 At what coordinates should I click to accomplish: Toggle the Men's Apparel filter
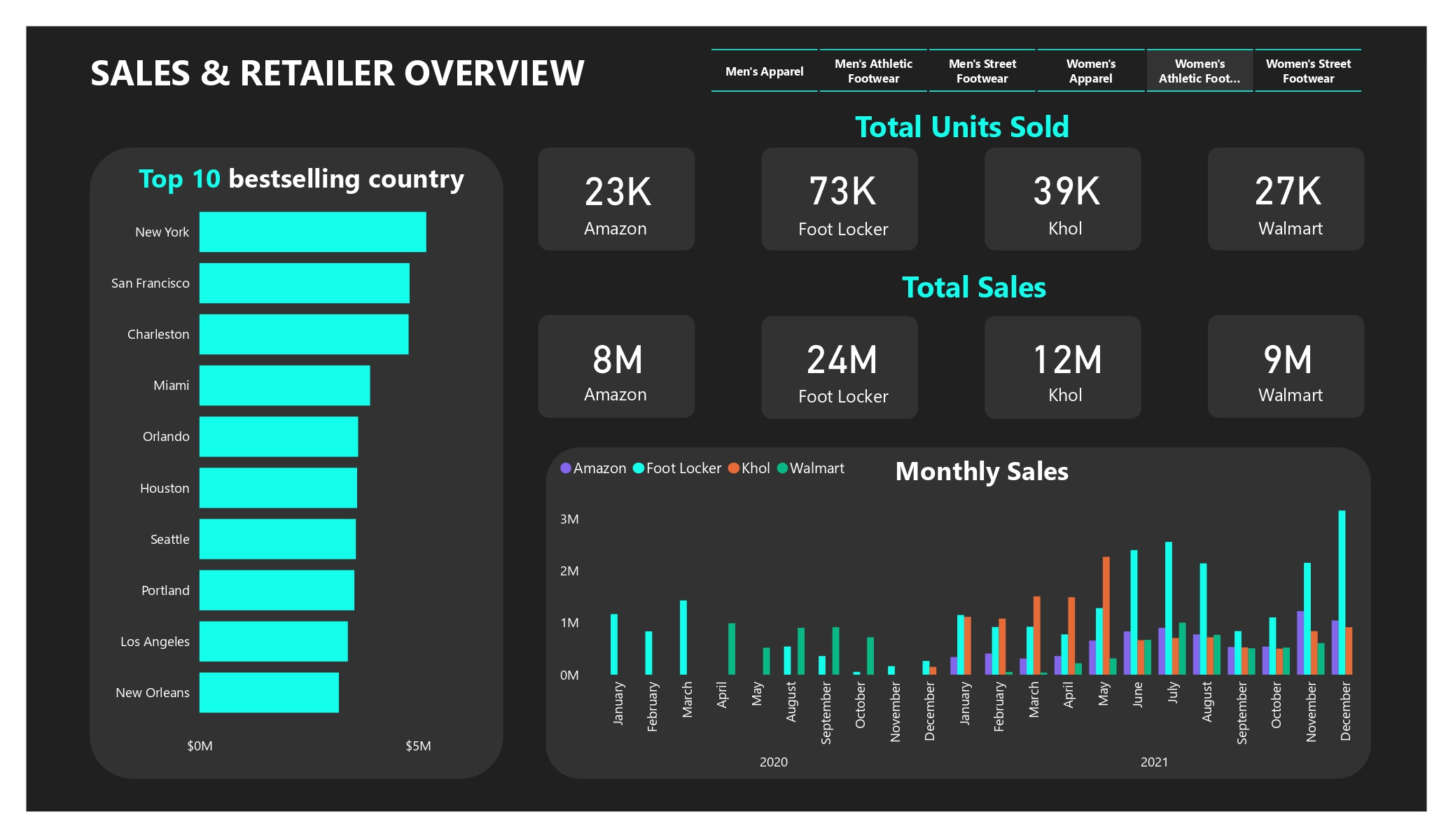[765, 70]
